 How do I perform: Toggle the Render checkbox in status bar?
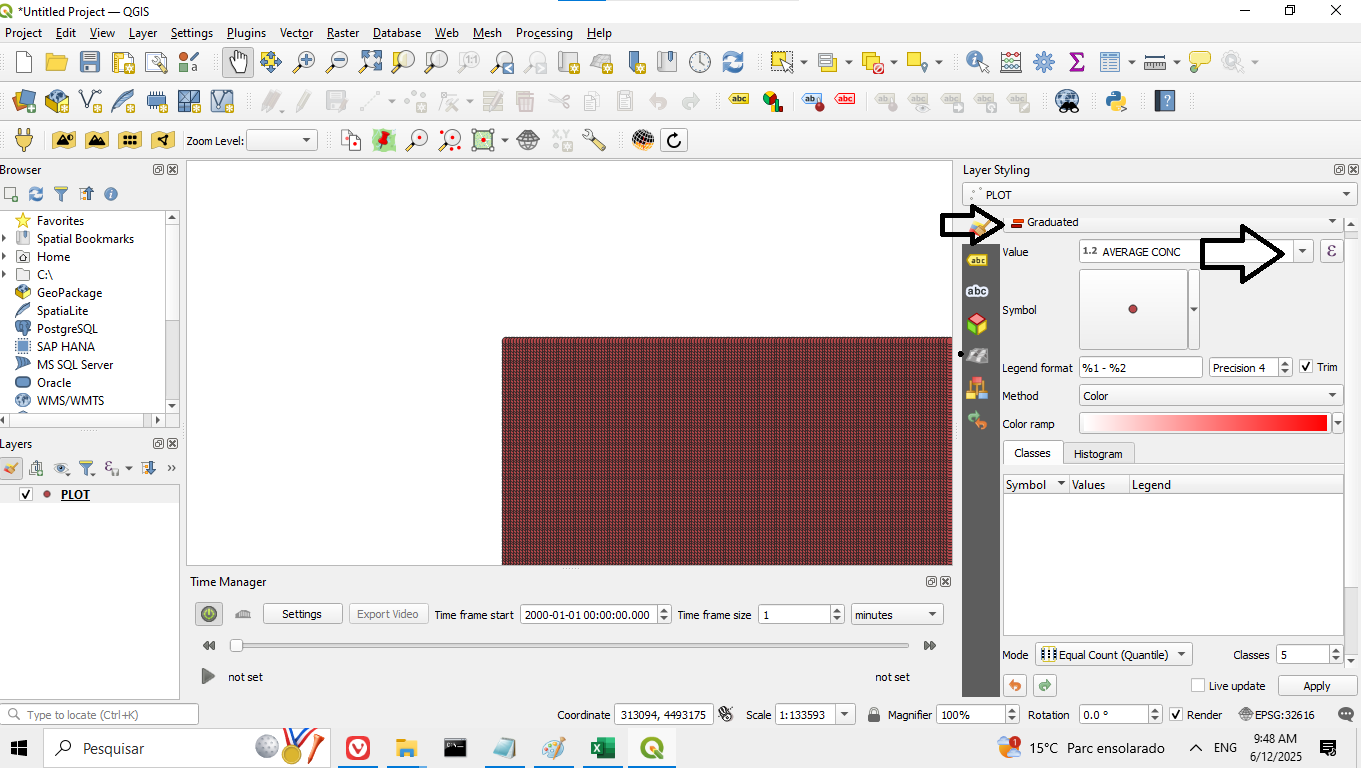point(1176,715)
